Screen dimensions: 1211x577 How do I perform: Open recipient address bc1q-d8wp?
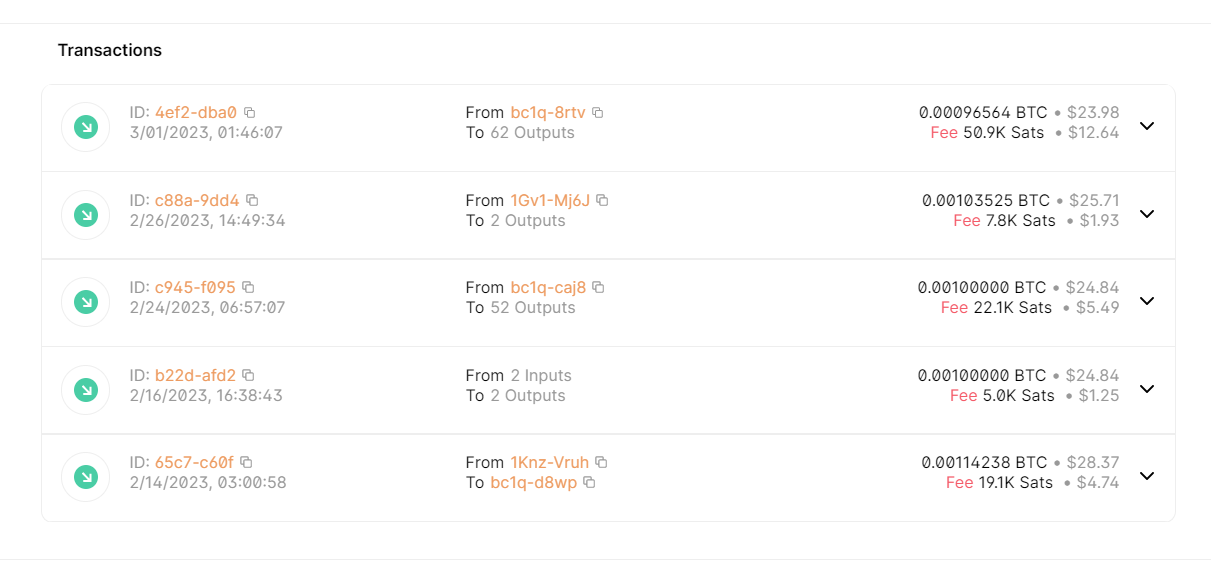(x=534, y=483)
